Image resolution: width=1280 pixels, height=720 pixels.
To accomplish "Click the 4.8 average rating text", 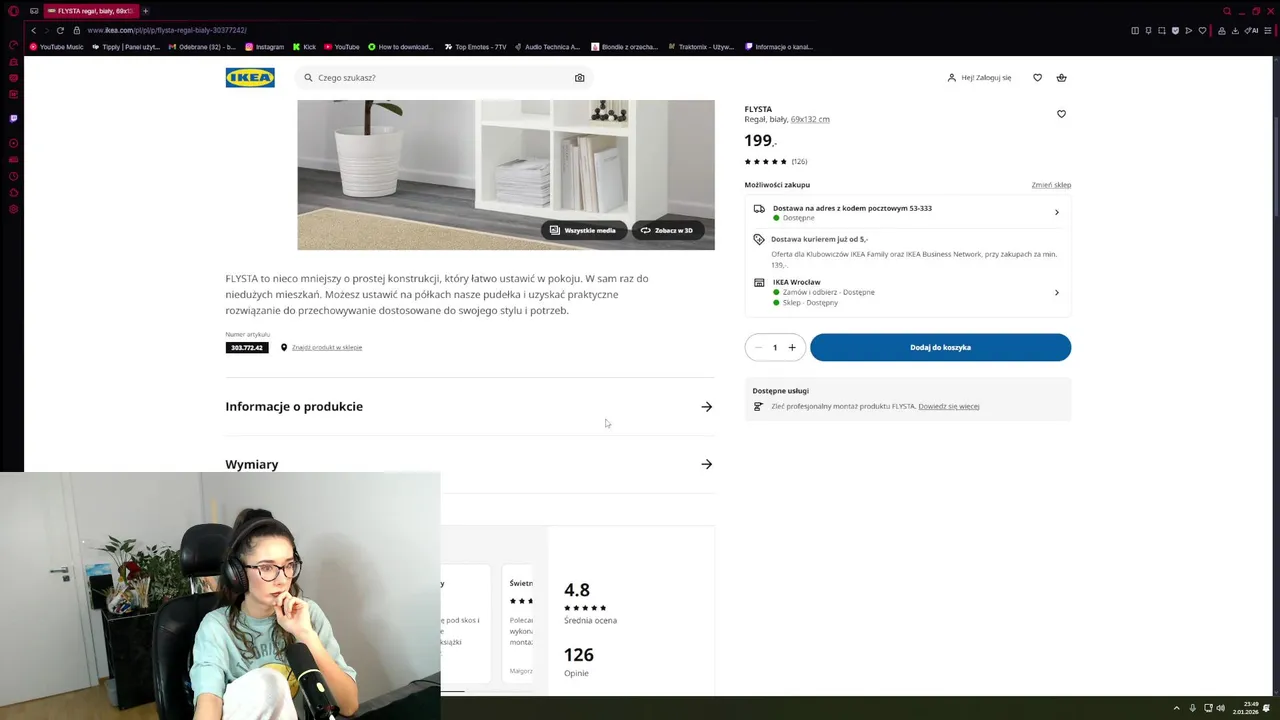I will pyautogui.click(x=577, y=590).
